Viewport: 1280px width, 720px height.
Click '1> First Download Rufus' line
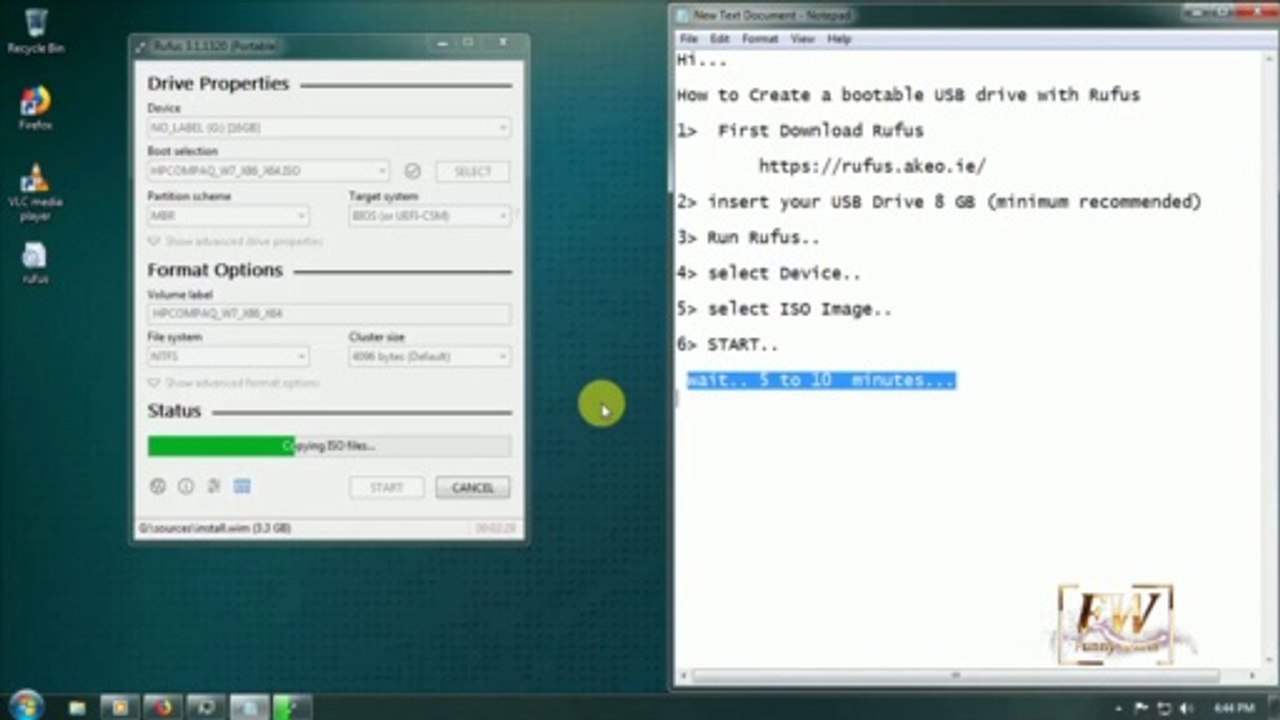(800, 130)
